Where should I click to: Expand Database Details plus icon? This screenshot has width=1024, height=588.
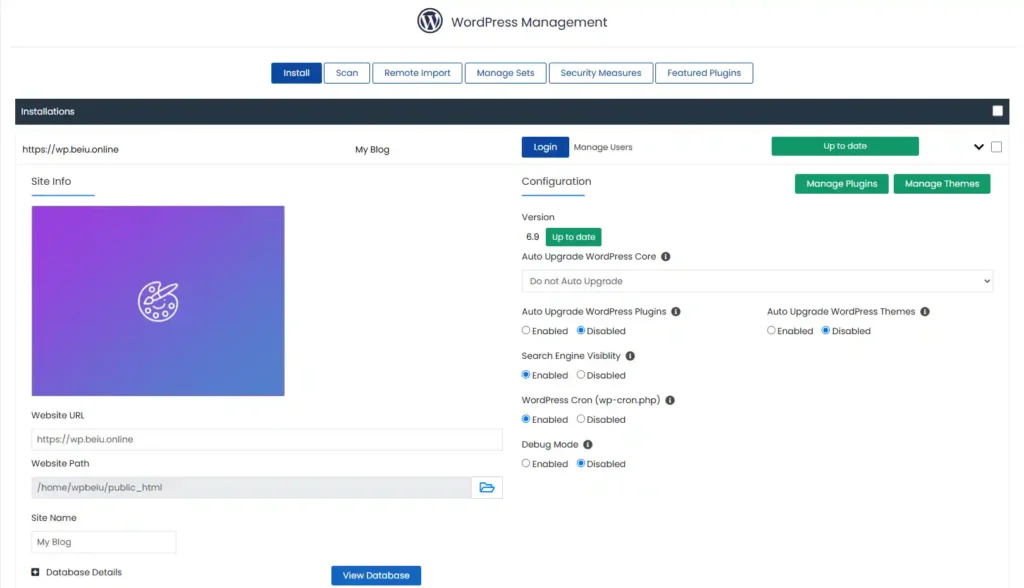pyautogui.click(x=35, y=572)
